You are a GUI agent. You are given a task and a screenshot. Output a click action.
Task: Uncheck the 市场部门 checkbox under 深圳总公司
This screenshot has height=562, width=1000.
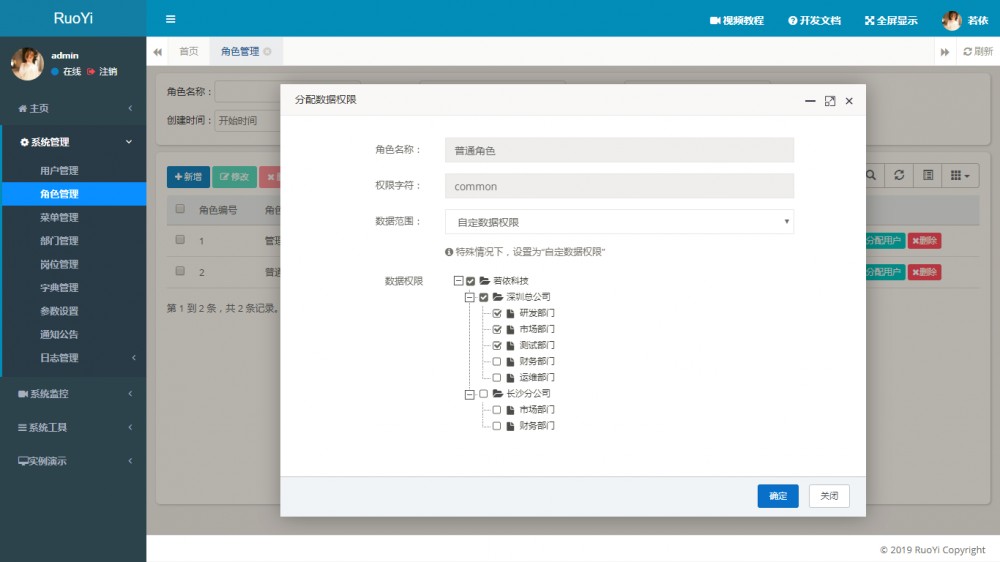tap(497, 329)
